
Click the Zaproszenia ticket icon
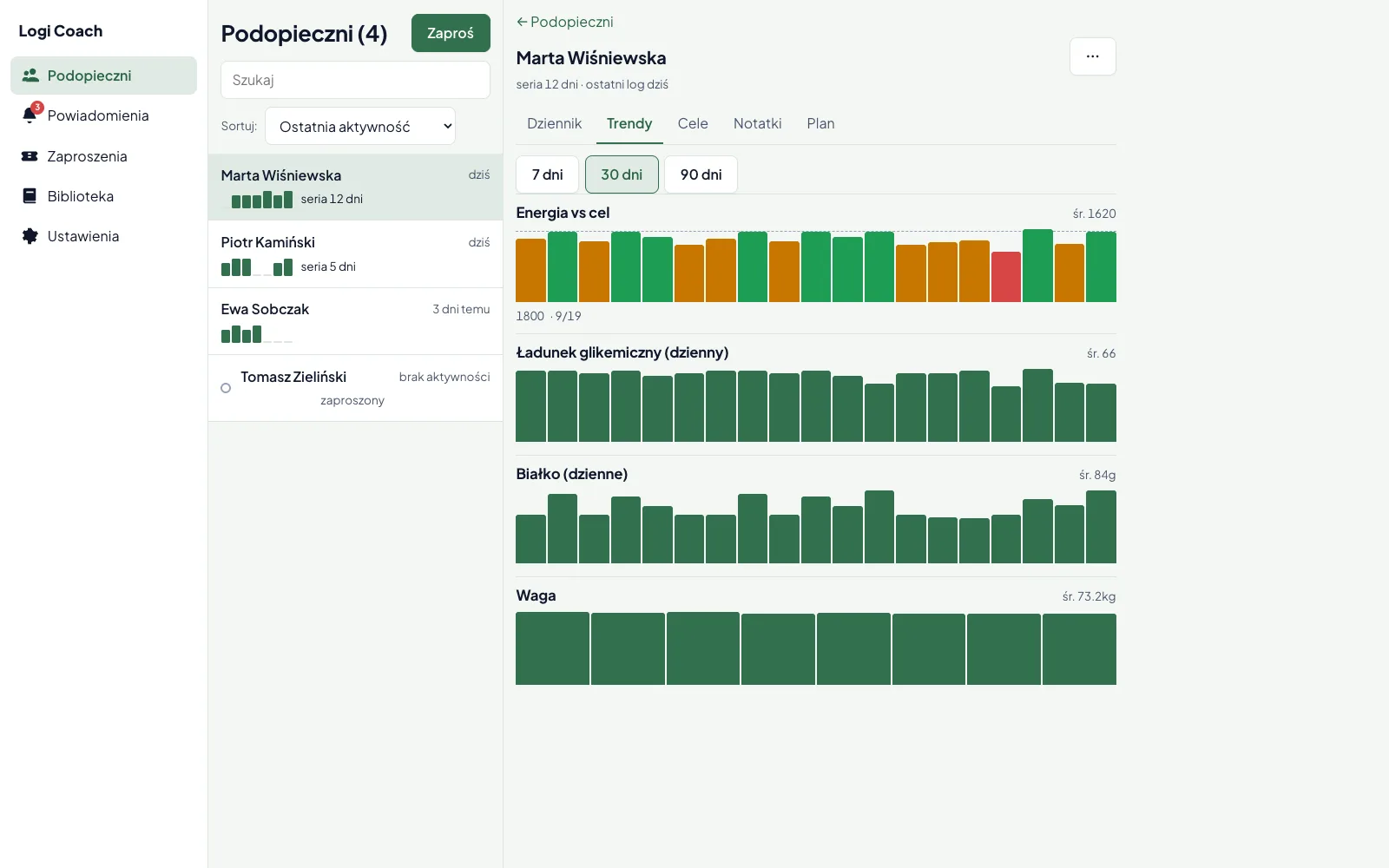point(30,156)
